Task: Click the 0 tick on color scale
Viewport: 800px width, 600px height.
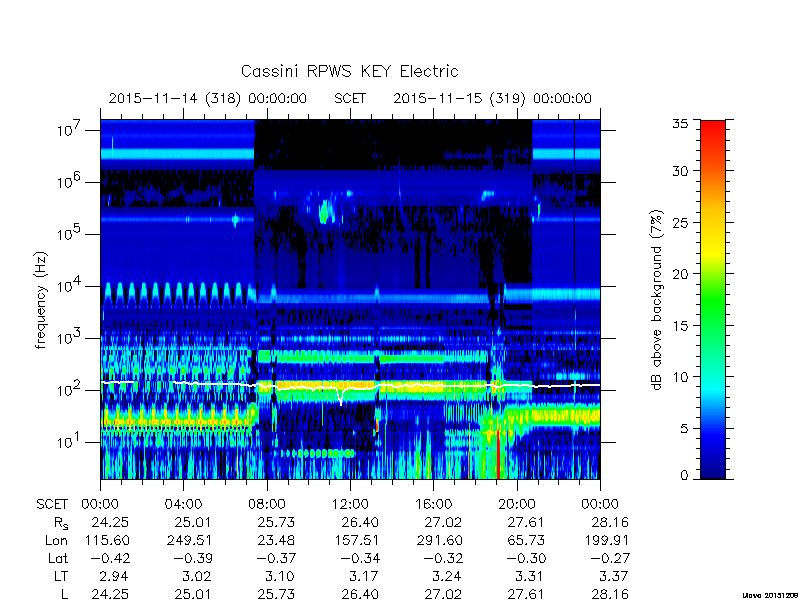Action: pos(684,475)
